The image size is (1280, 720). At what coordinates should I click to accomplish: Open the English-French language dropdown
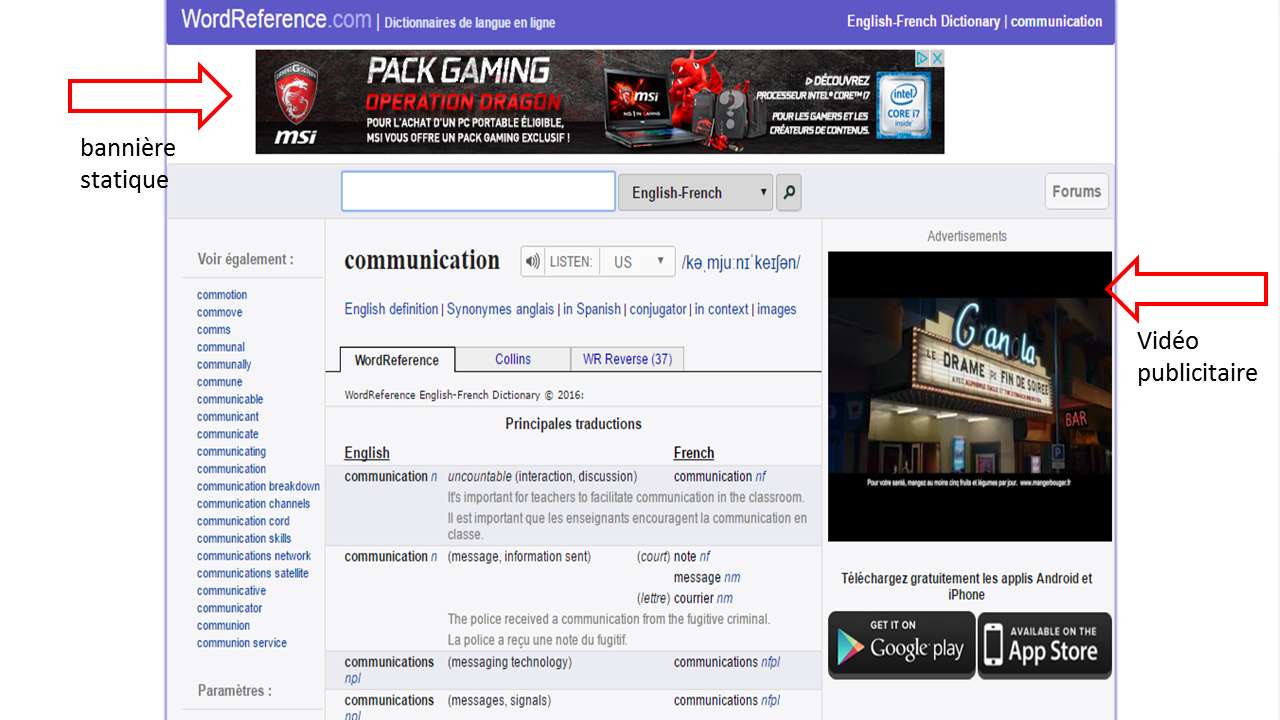click(696, 192)
